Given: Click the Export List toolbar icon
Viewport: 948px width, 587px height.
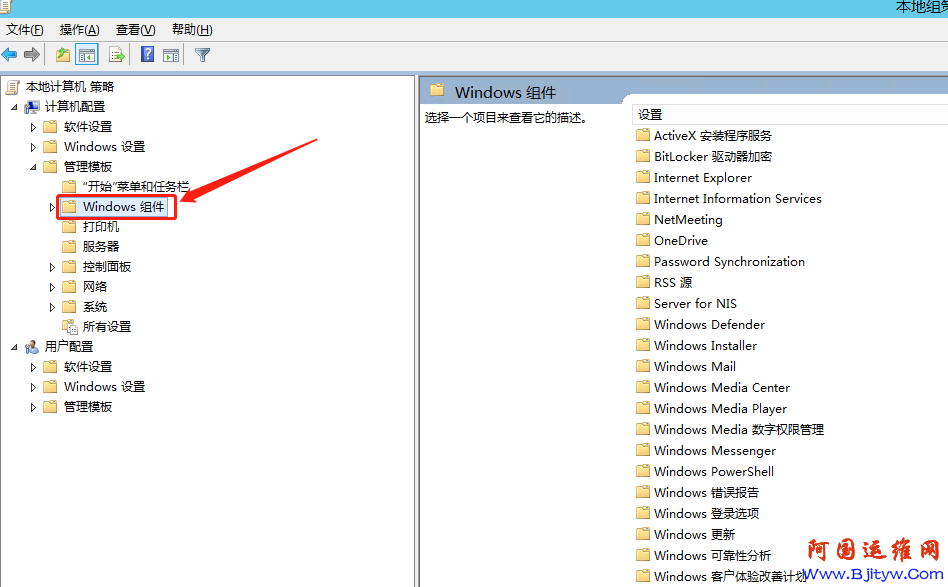Looking at the screenshot, I should tap(117, 55).
